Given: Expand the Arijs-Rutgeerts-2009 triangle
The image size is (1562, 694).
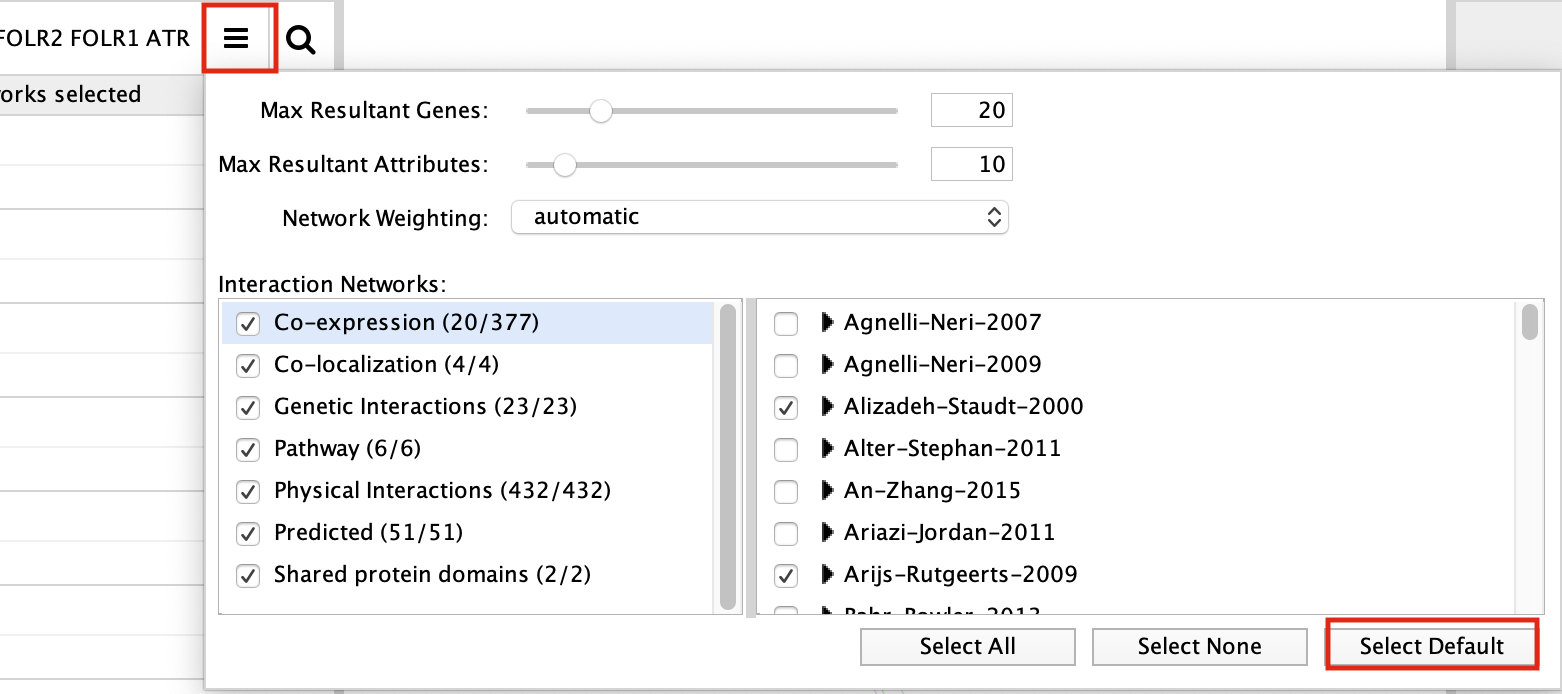Looking at the screenshot, I should [827, 575].
